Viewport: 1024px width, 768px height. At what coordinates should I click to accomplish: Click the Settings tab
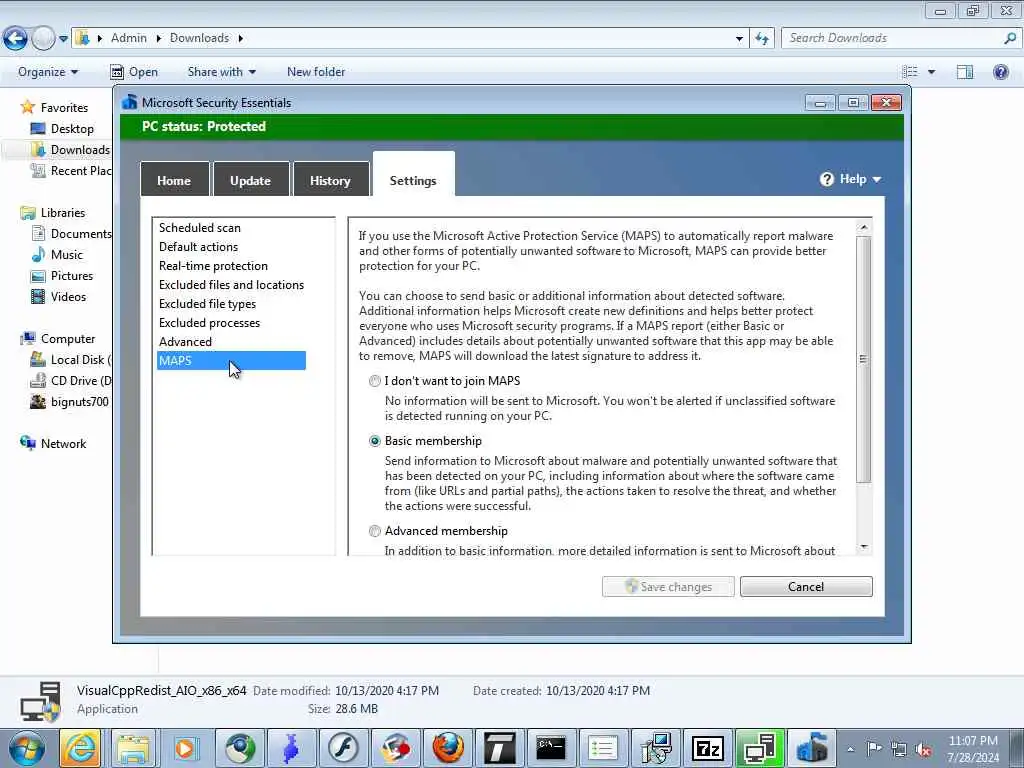click(413, 174)
